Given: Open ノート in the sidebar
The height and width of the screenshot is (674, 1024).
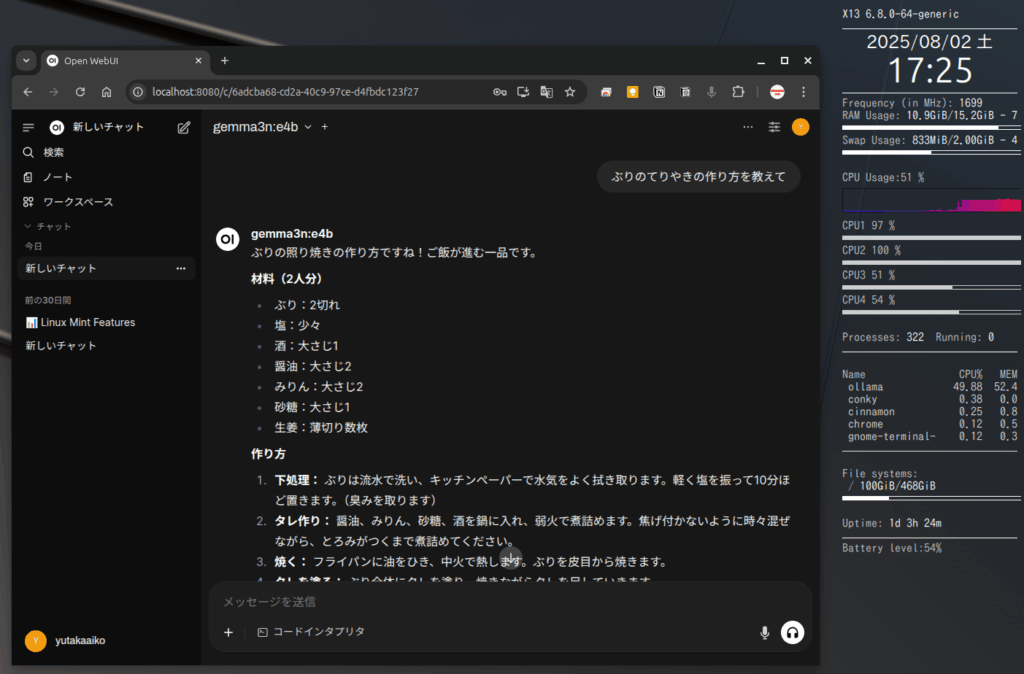Looking at the screenshot, I should [x=57, y=177].
